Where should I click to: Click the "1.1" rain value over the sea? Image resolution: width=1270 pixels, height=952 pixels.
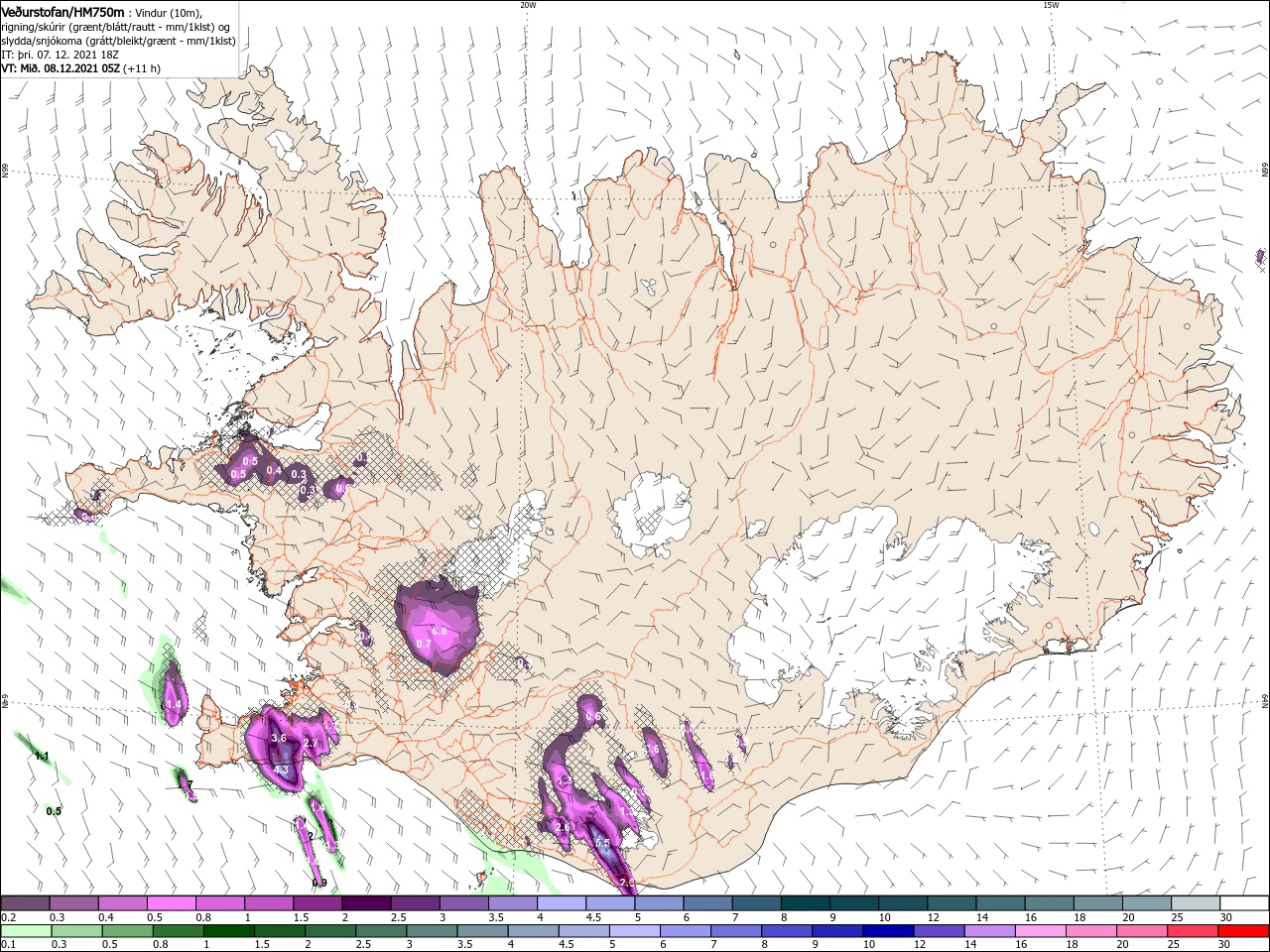pyautogui.click(x=42, y=756)
